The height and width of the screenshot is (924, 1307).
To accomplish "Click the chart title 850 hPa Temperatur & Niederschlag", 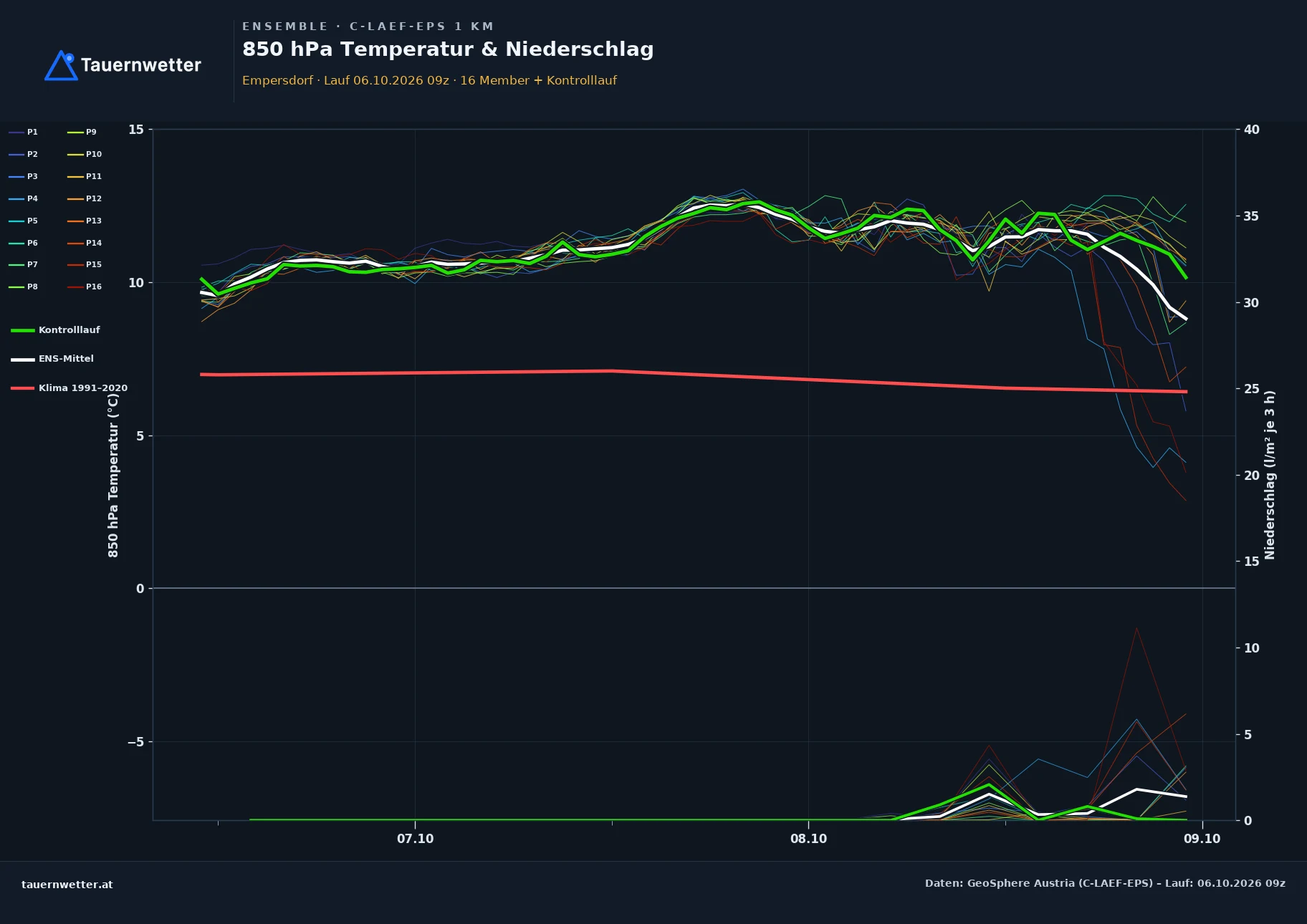I will click(x=448, y=49).
